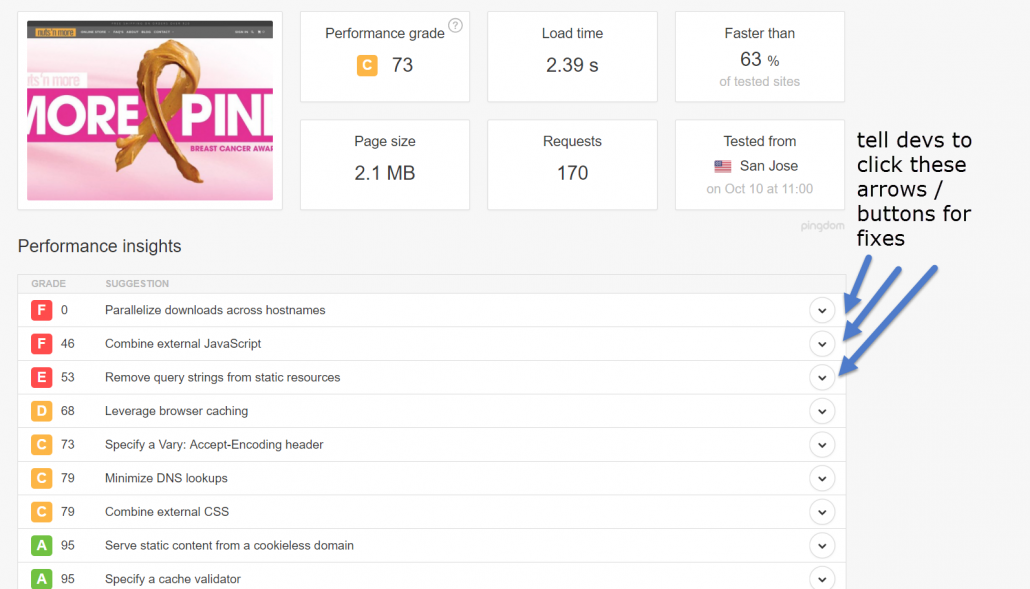Select the 'Leverage browser caching' text
This screenshot has height=589, width=1030.
pos(176,411)
